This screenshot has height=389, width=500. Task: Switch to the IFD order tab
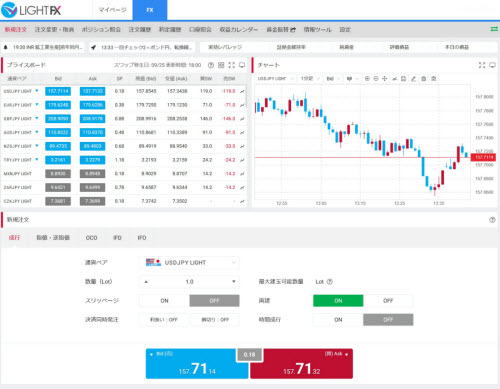[x=117, y=238]
